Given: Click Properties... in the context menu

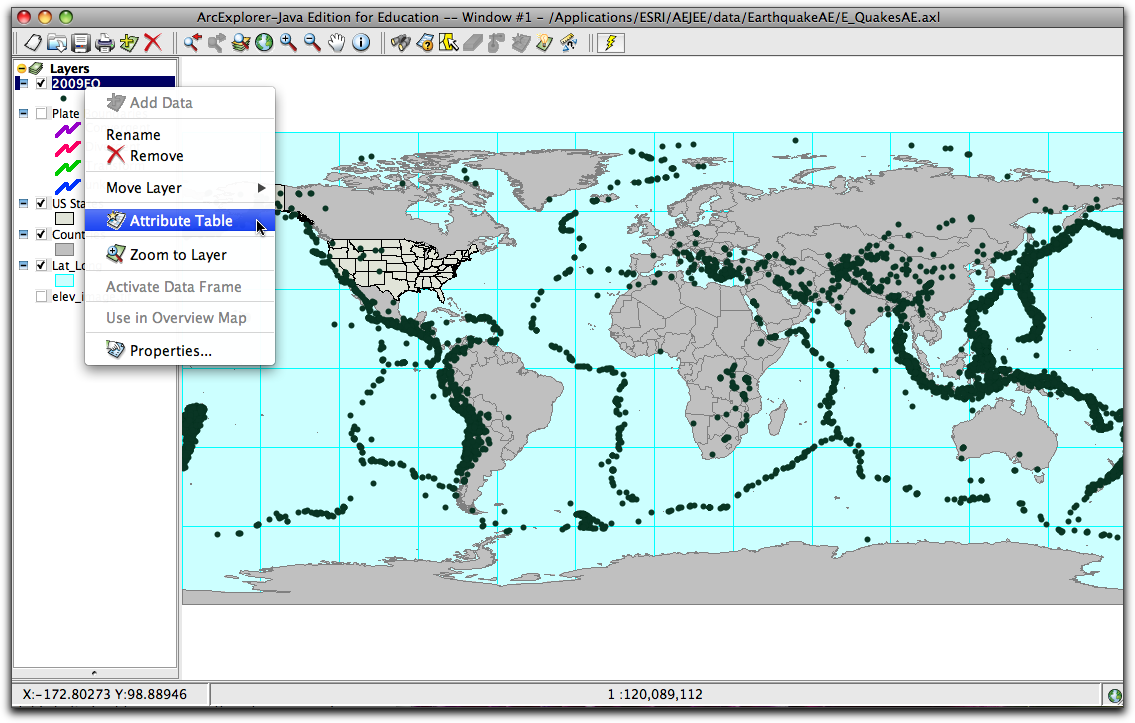Looking at the screenshot, I should tap(170, 350).
